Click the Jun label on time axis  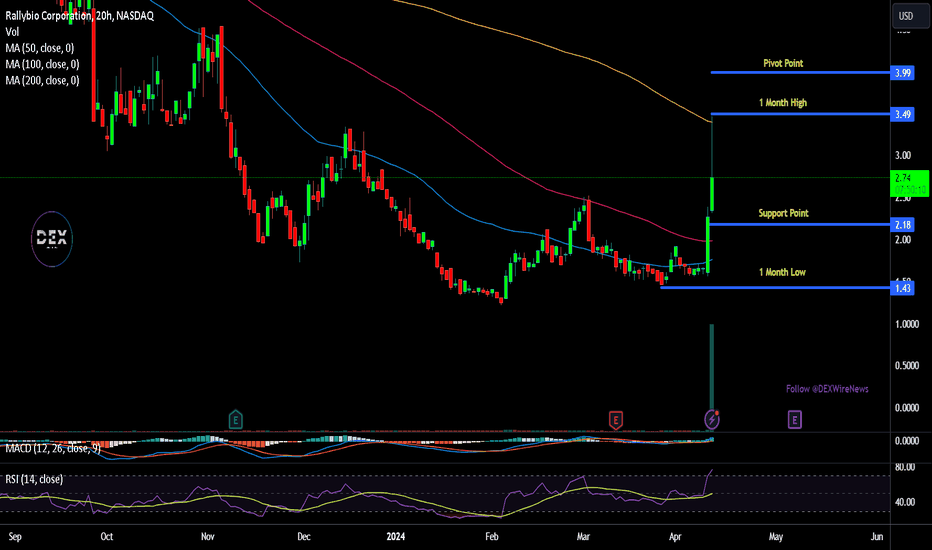pos(877,536)
